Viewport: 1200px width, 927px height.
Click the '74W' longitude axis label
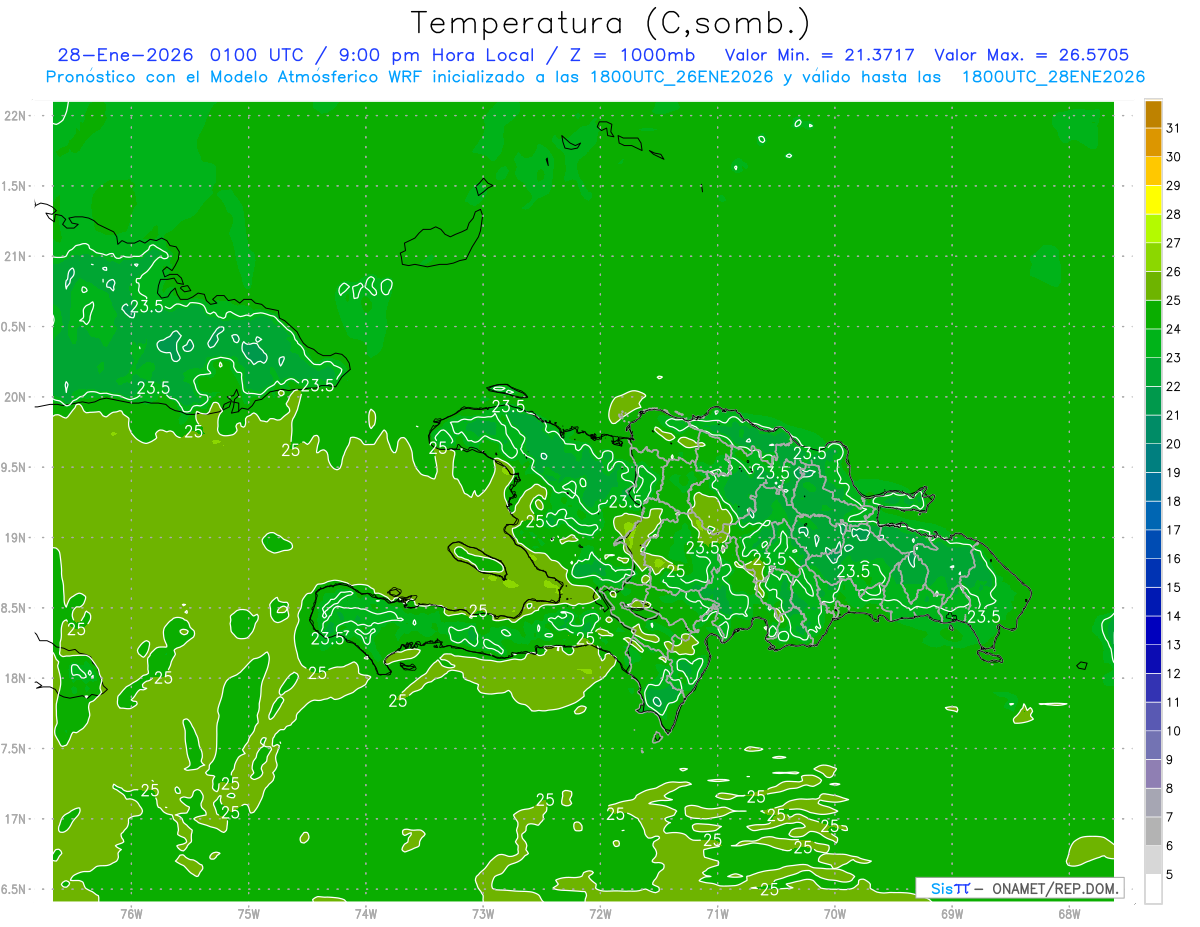(x=366, y=913)
